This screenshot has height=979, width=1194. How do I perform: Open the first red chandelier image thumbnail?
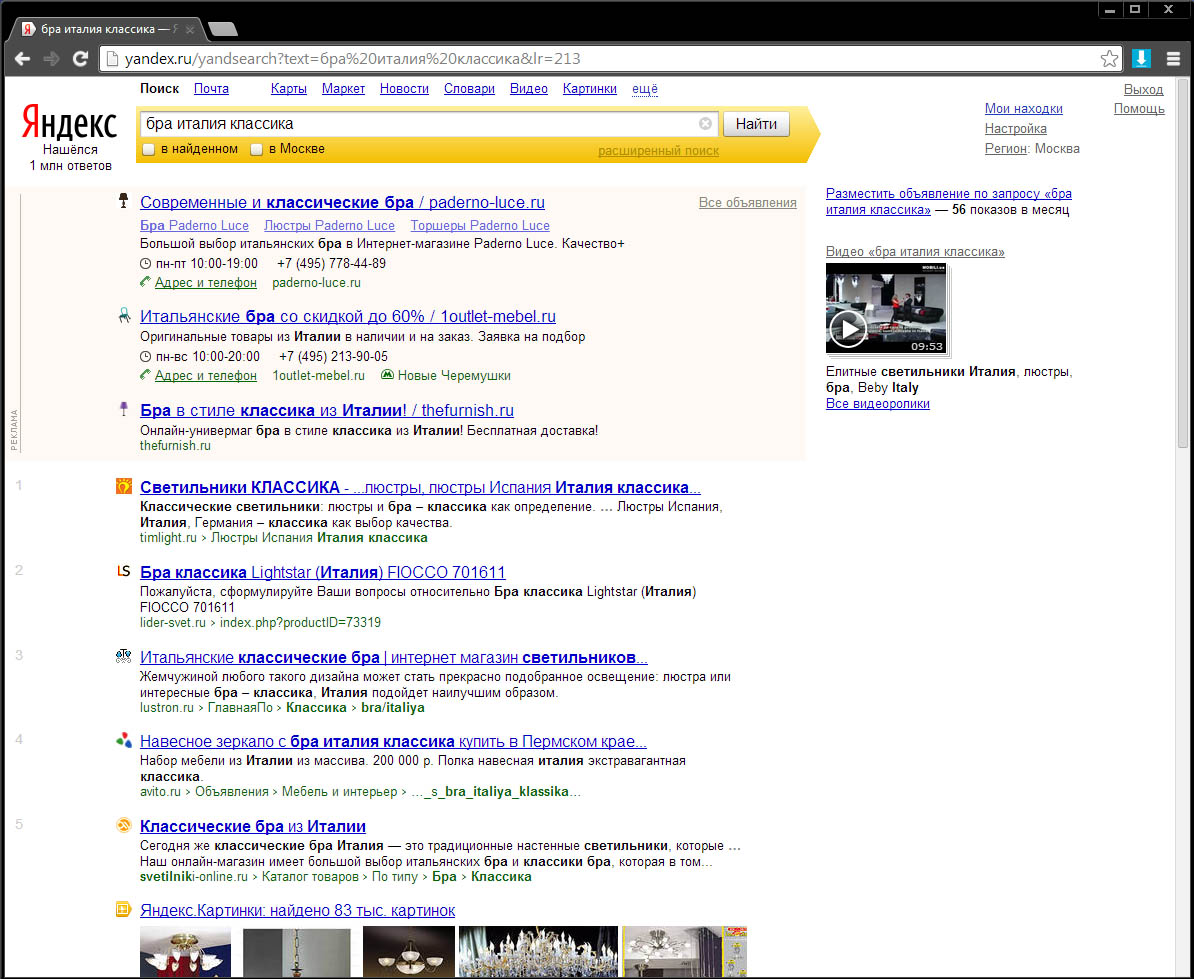click(x=185, y=952)
